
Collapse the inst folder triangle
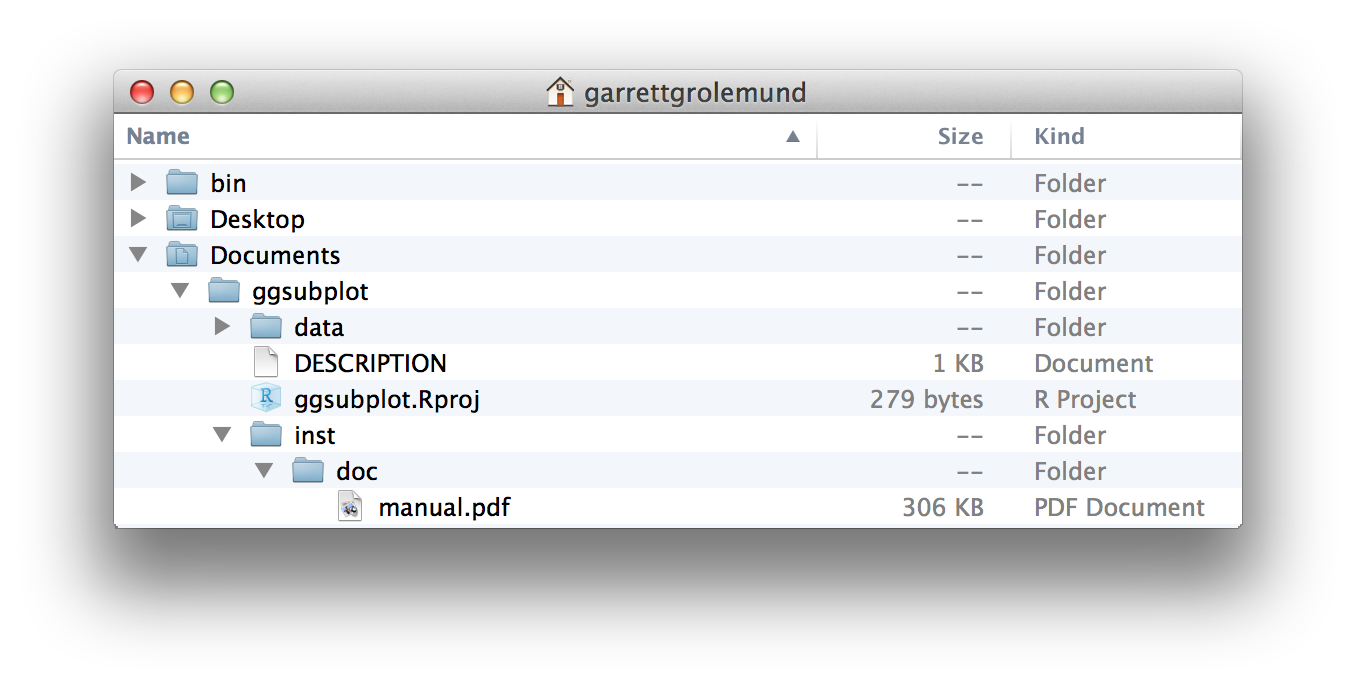[x=222, y=435]
